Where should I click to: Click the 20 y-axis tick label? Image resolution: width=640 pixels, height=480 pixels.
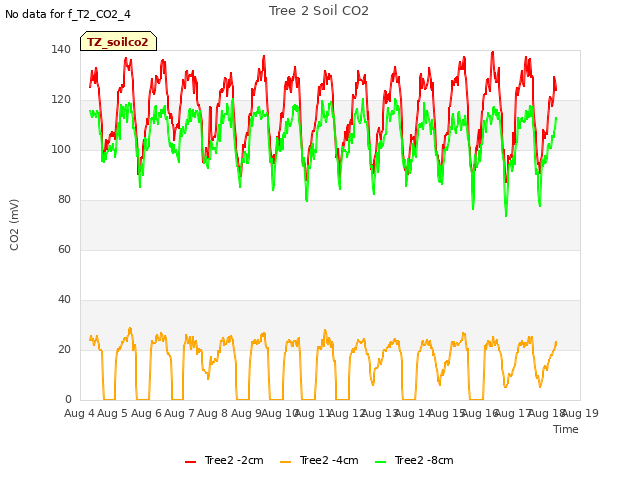[64, 349]
